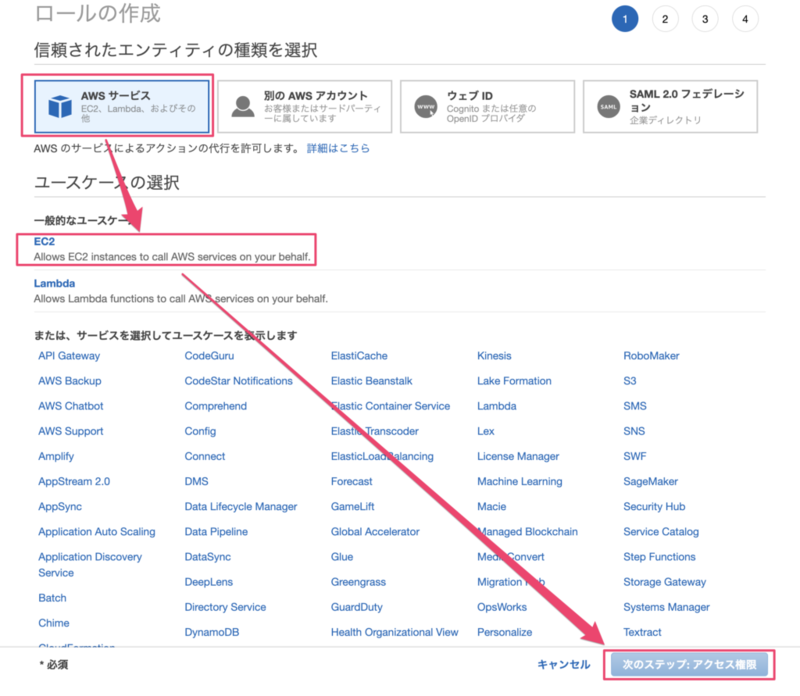Select the GuardDuty service
800x696 pixels.
point(357,607)
